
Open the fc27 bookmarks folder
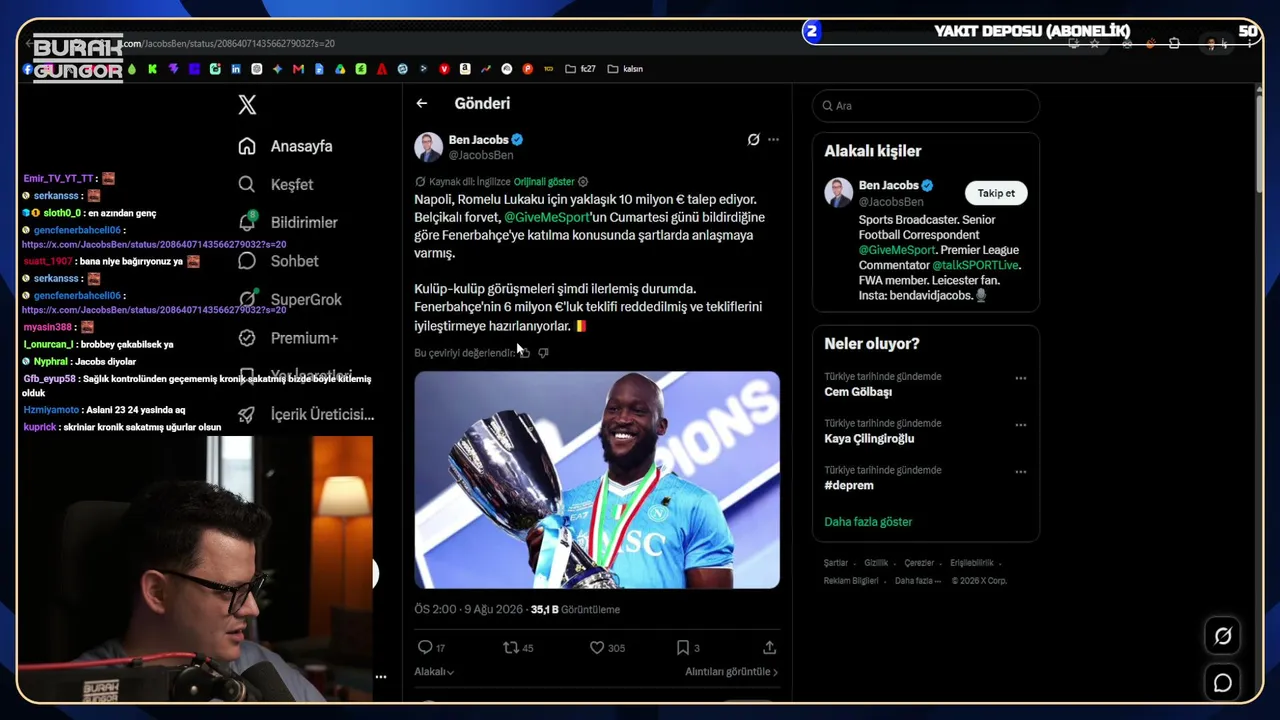pos(580,69)
